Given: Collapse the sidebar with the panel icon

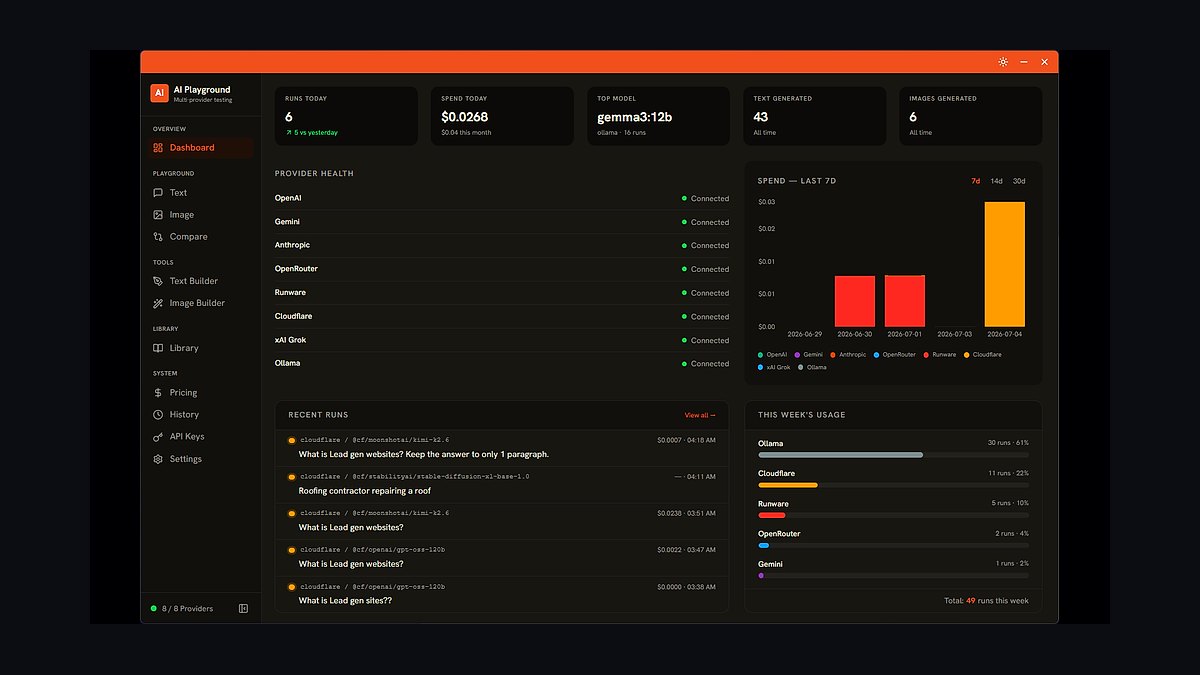Looking at the screenshot, I should point(244,608).
